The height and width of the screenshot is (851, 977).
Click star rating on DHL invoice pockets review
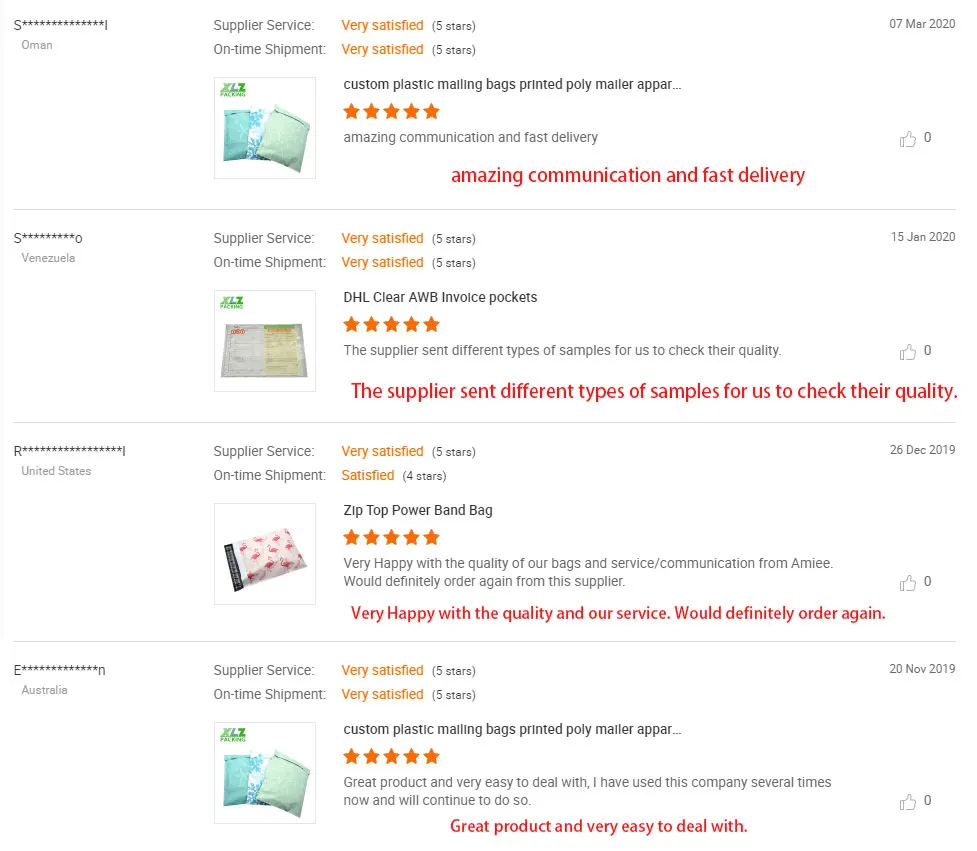pyautogui.click(x=391, y=324)
